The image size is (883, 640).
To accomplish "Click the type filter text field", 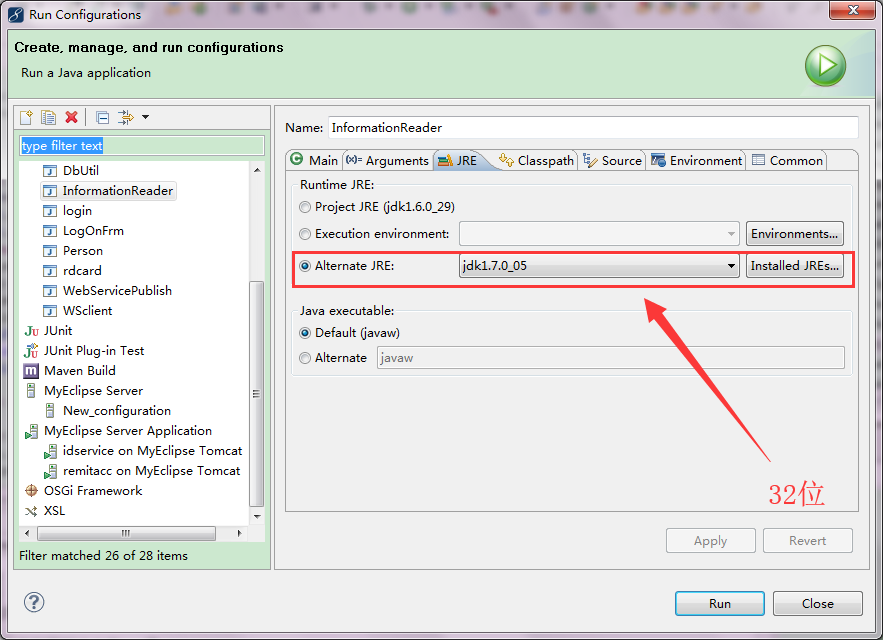I will [142, 146].
